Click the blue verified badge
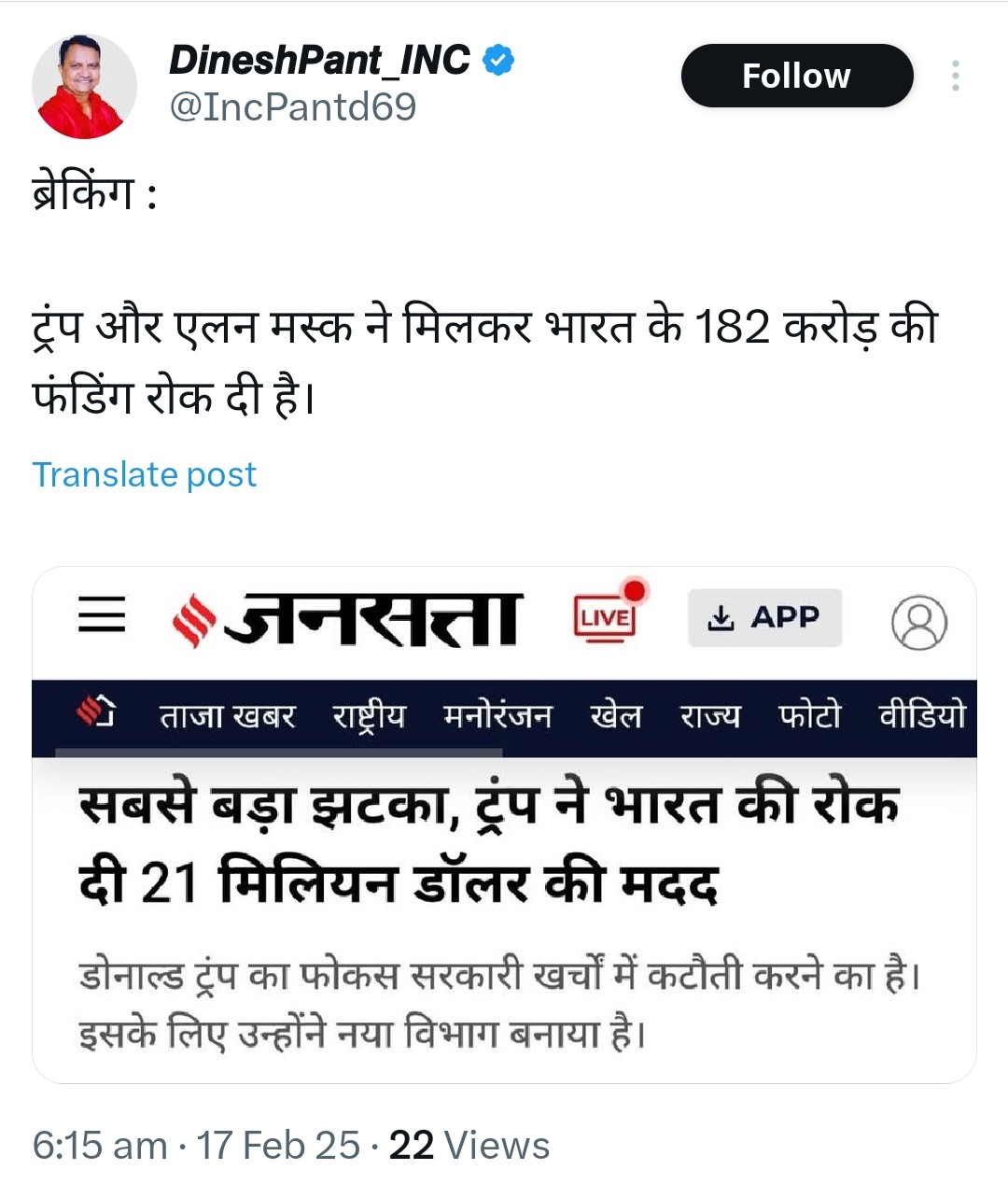The image size is (1008, 1184). 498,61
